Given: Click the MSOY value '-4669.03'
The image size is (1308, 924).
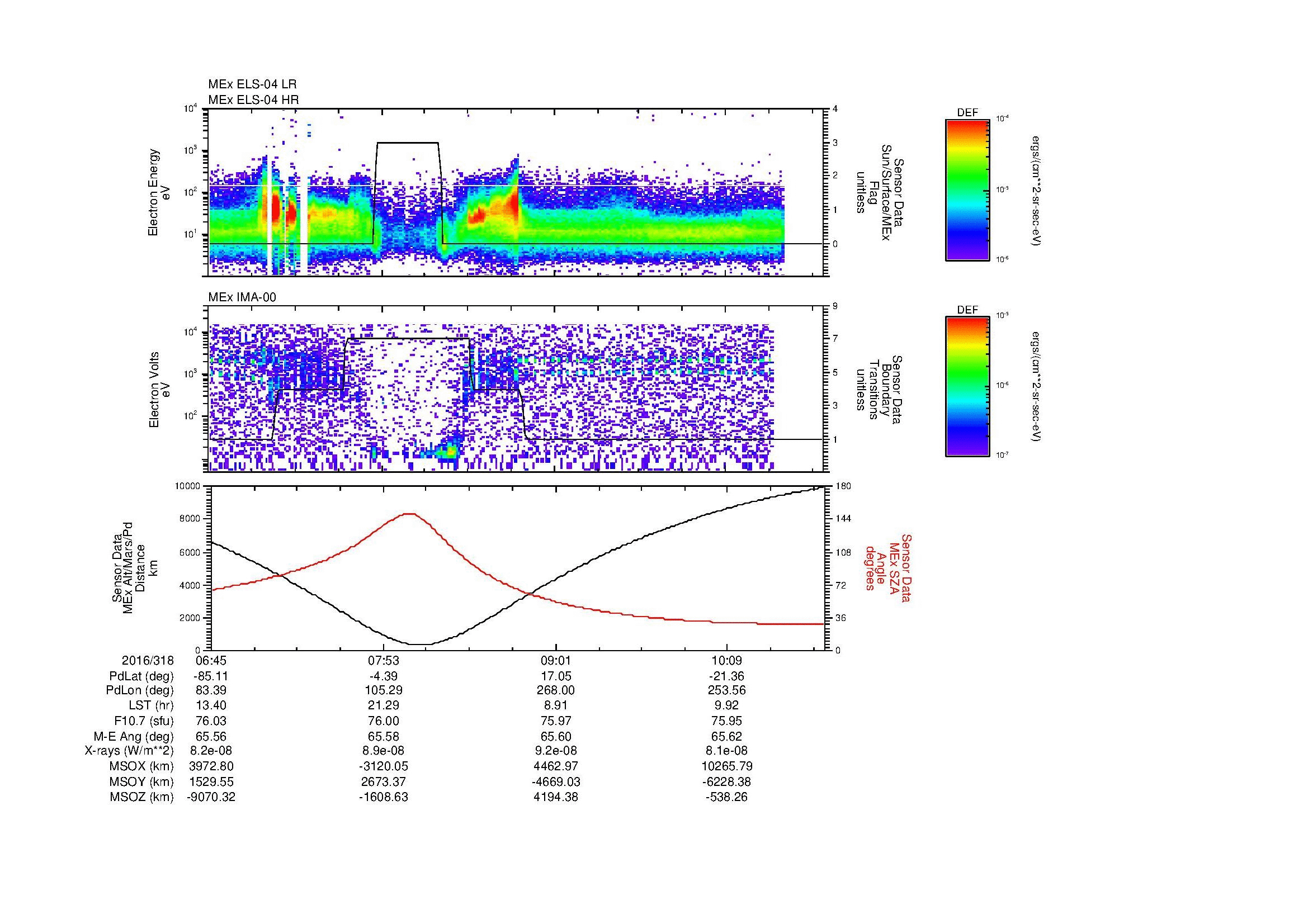Looking at the screenshot, I should point(555,781).
